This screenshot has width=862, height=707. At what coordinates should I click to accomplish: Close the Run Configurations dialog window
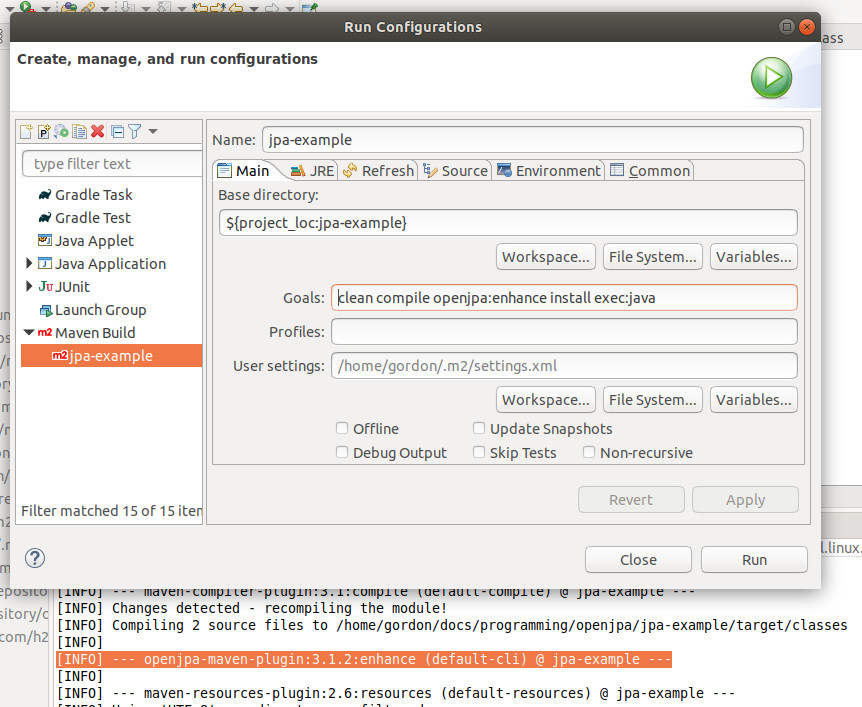(x=806, y=26)
